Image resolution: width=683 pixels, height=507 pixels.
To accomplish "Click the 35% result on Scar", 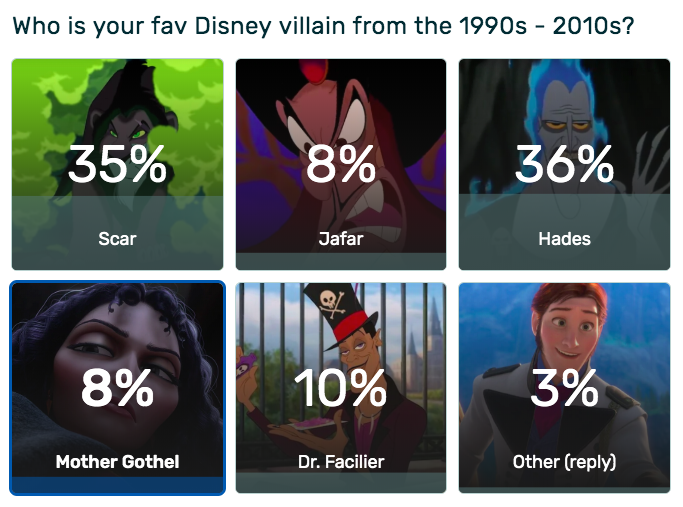I will point(117,164).
